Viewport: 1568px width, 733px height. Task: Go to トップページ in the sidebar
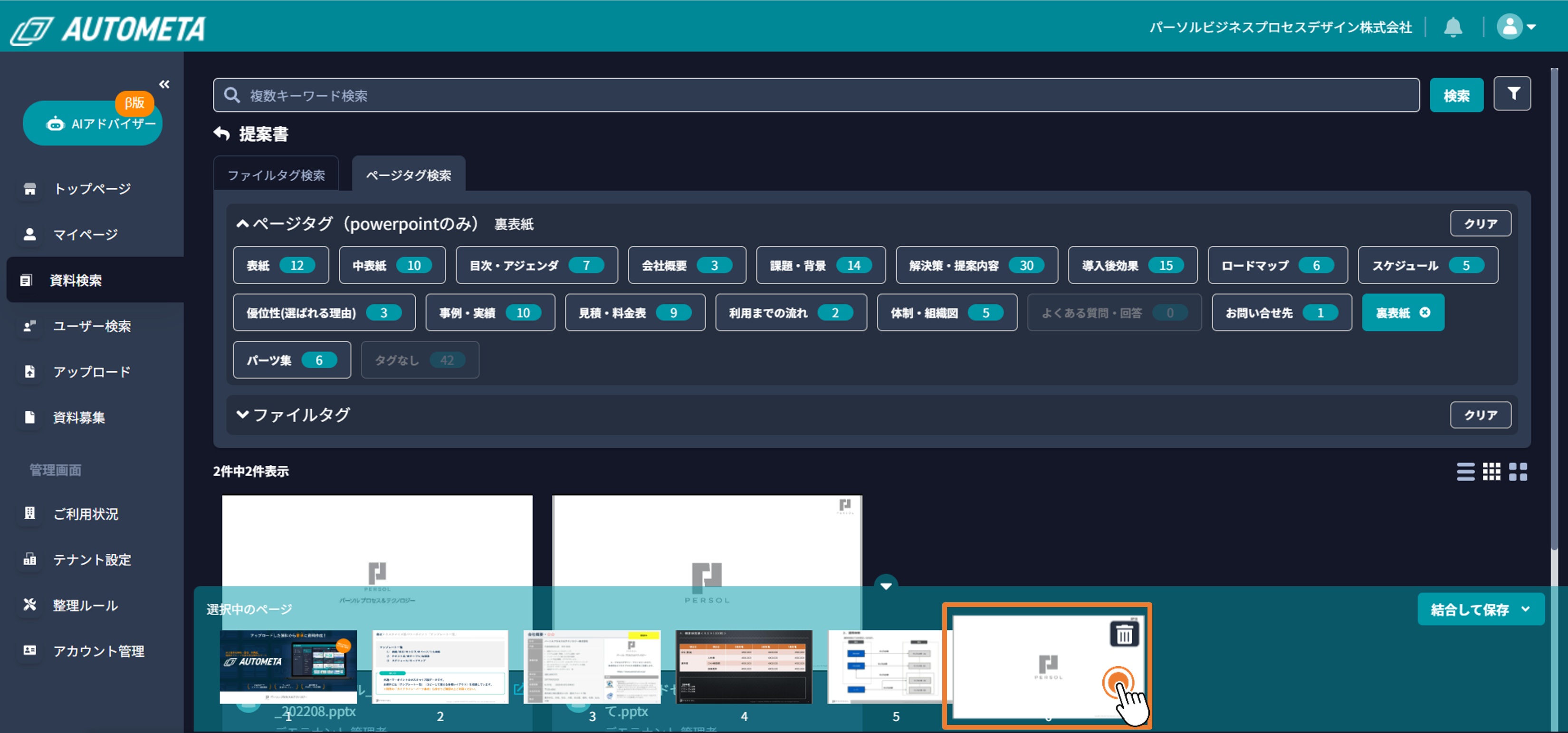pos(91,189)
